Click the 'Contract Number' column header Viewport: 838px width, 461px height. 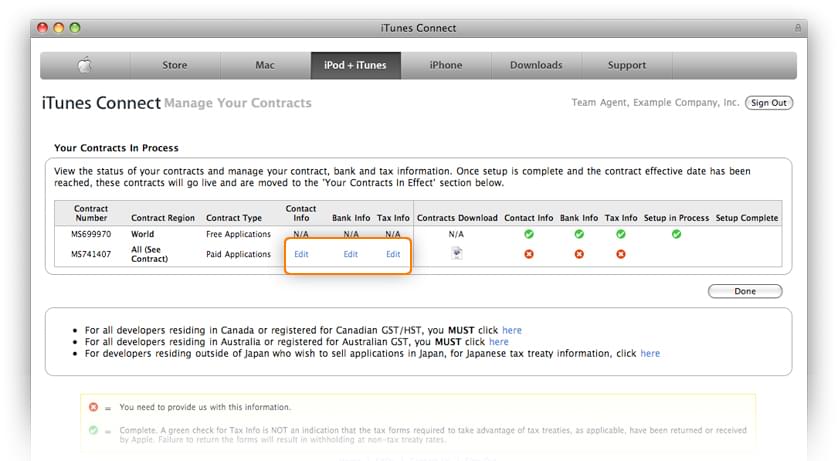click(91, 213)
